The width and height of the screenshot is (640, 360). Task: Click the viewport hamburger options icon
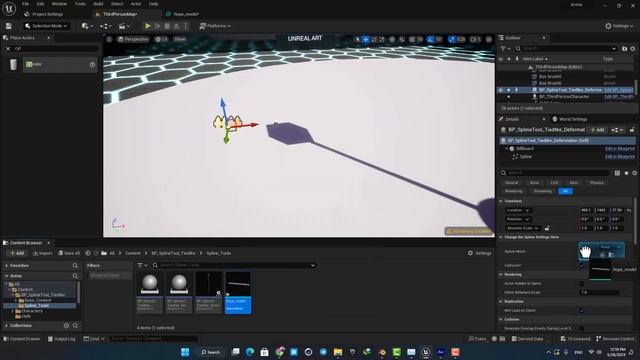[x=109, y=39]
